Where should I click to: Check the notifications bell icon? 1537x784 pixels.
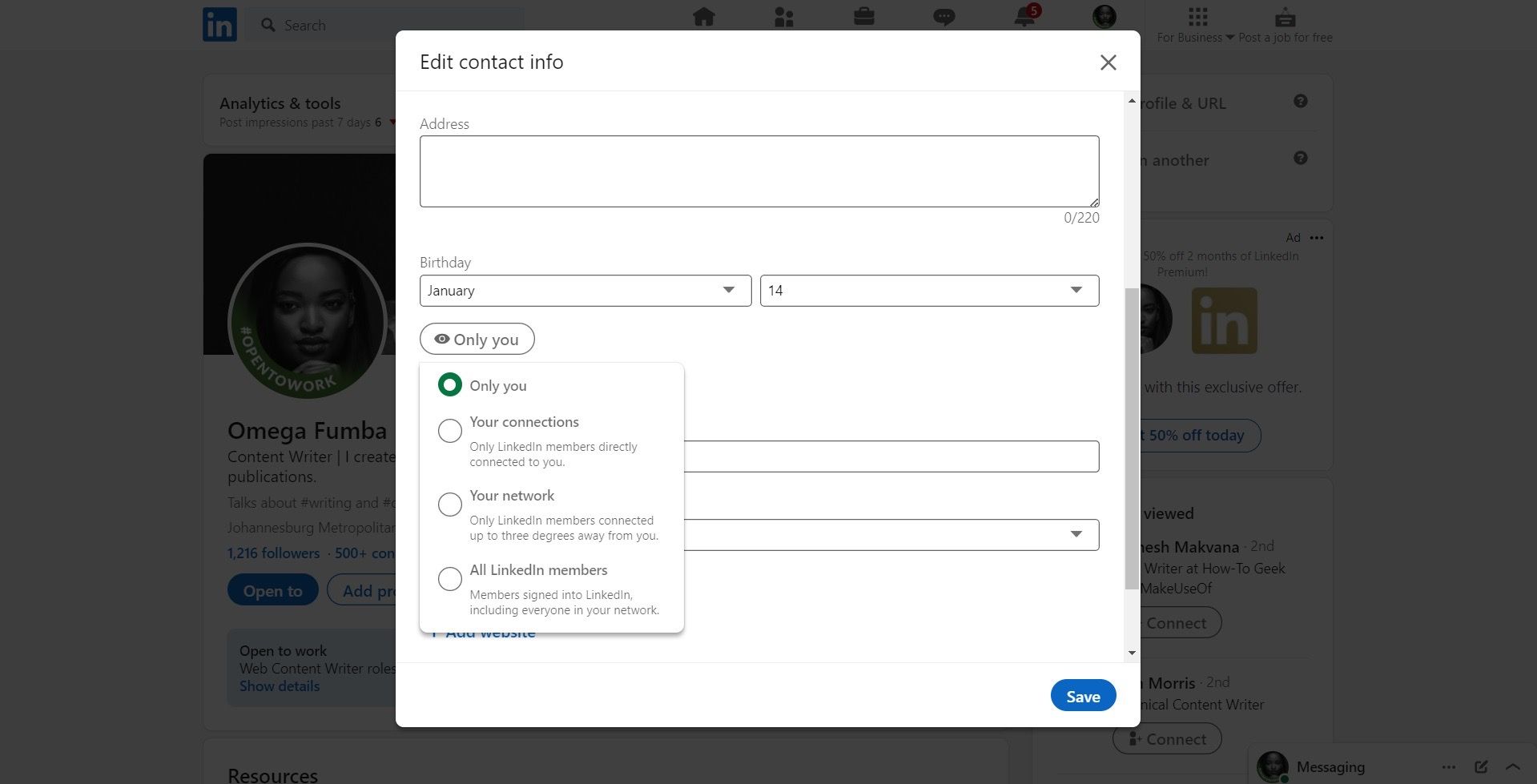tap(1024, 17)
